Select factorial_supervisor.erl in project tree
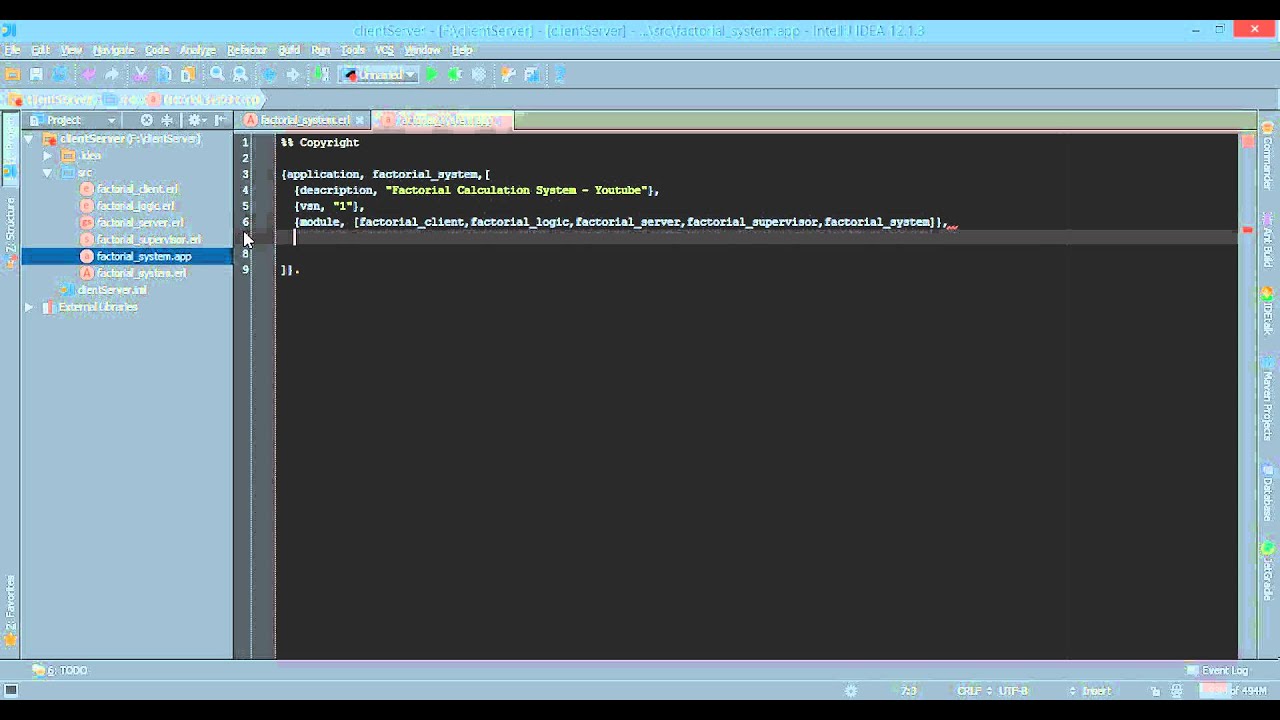The image size is (1280, 720). [x=148, y=240]
